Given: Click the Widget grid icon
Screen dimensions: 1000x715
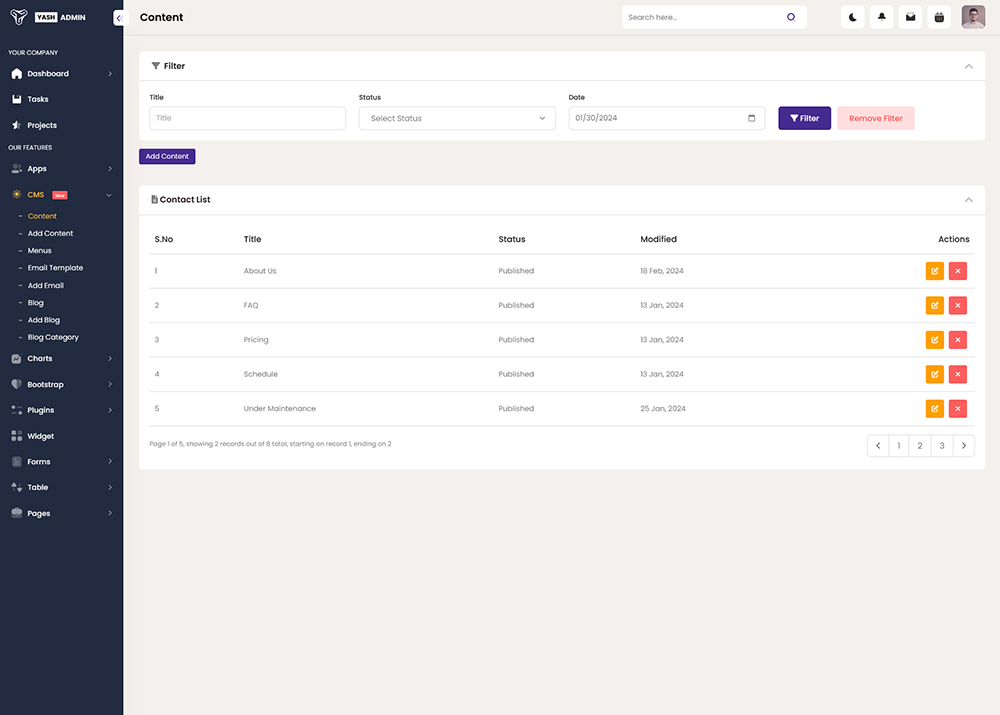Looking at the screenshot, I should (x=17, y=436).
